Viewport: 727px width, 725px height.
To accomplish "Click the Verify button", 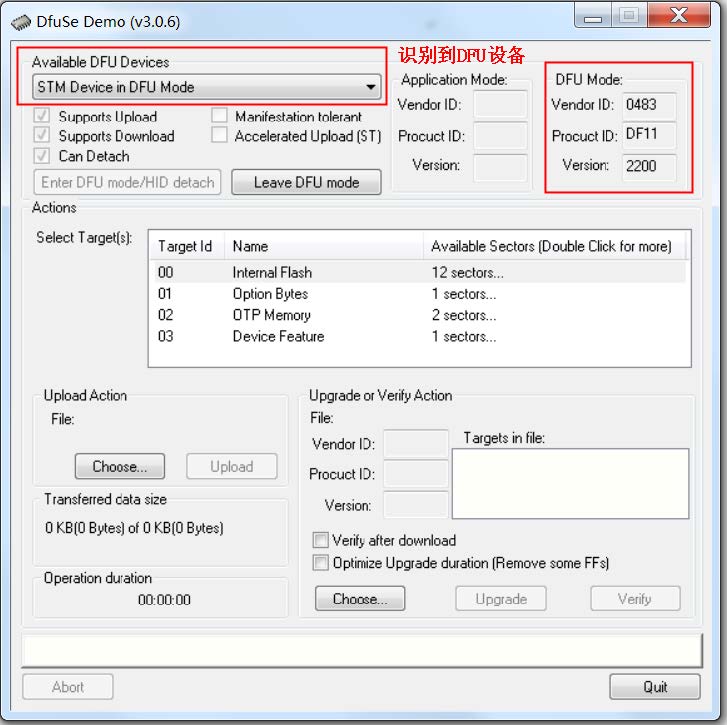I will tap(635, 598).
